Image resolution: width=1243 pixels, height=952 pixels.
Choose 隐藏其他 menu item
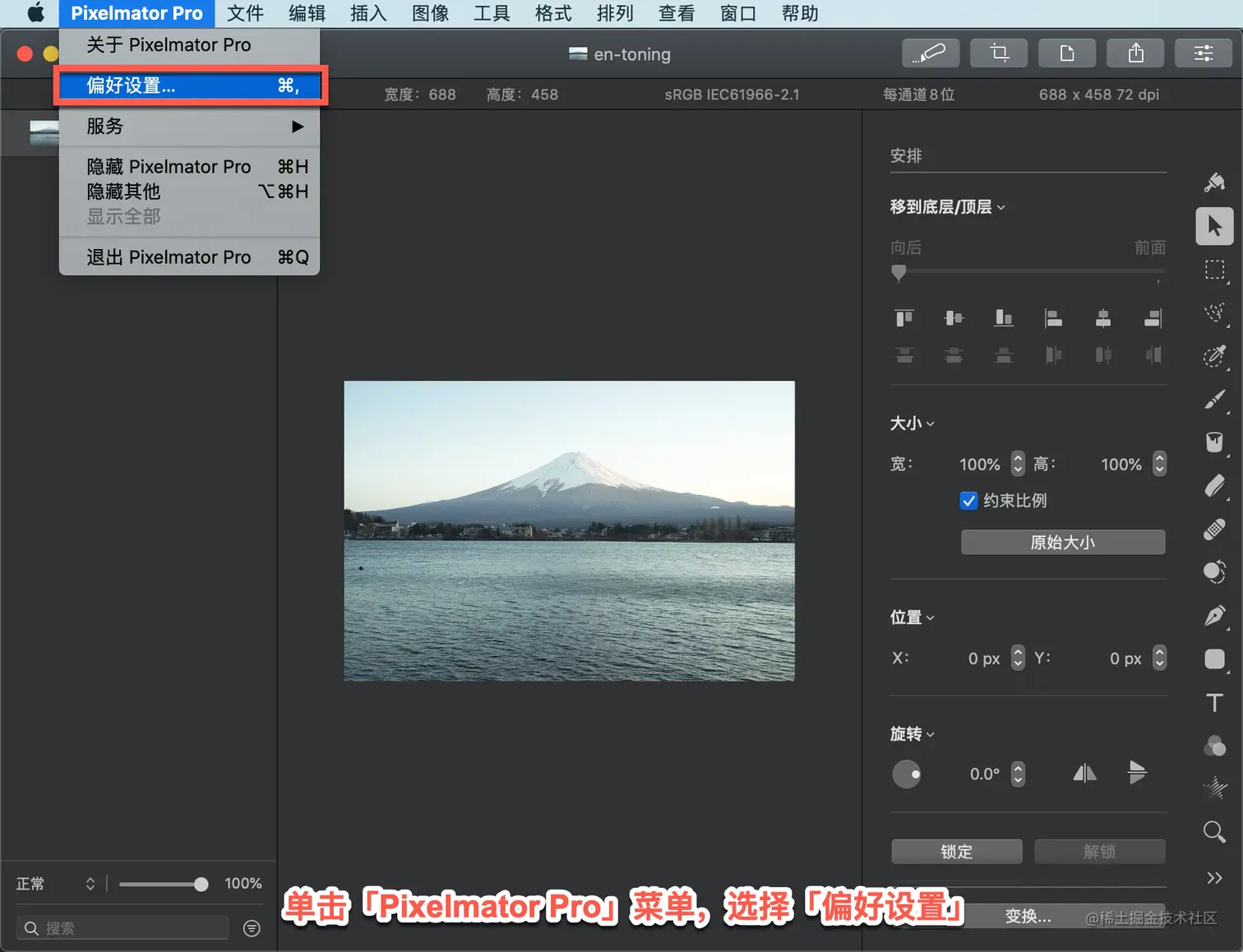pyautogui.click(x=189, y=192)
